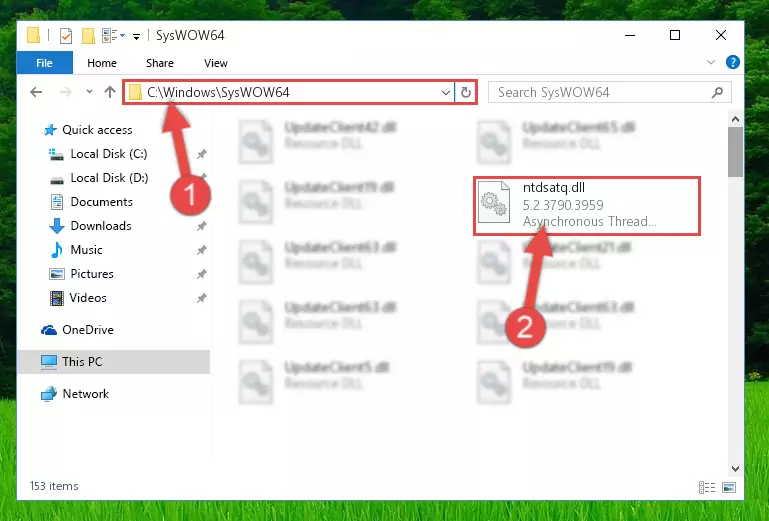Expand the ribbon with the chevron
Image resolution: width=769 pixels, height=521 pixels.
(711, 62)
